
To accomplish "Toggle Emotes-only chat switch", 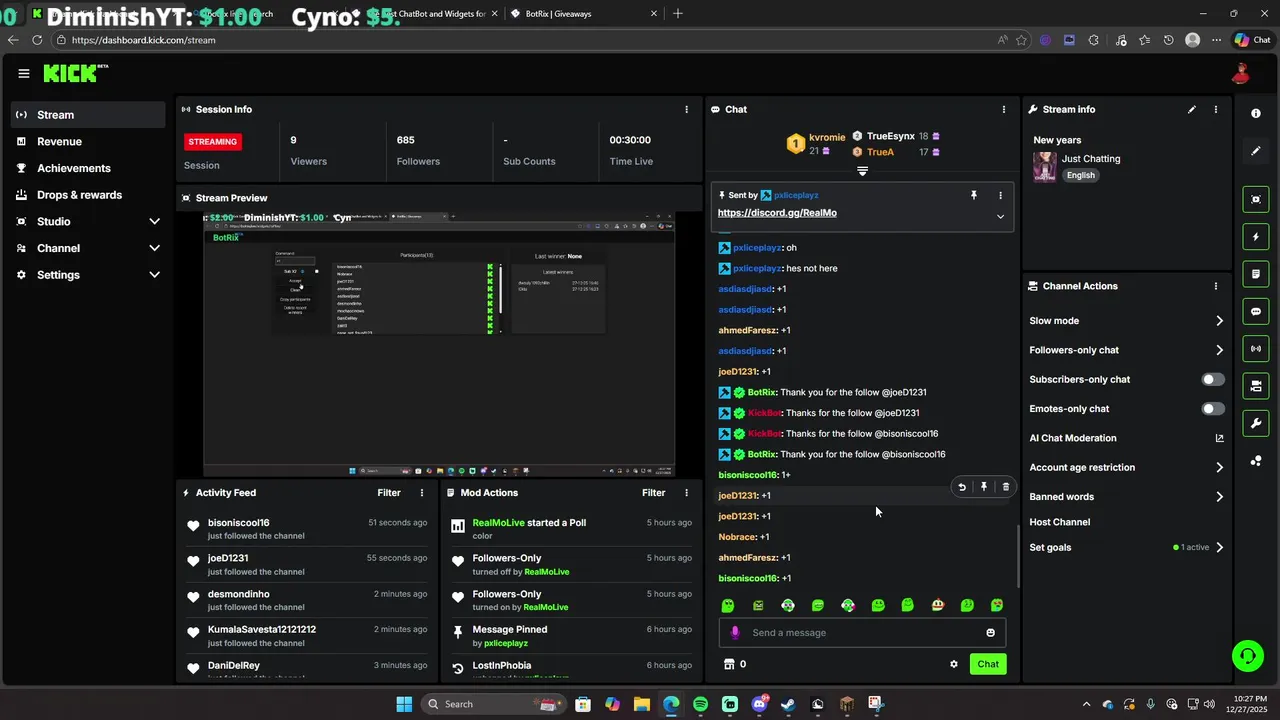I will click(x=1212, y=409).
